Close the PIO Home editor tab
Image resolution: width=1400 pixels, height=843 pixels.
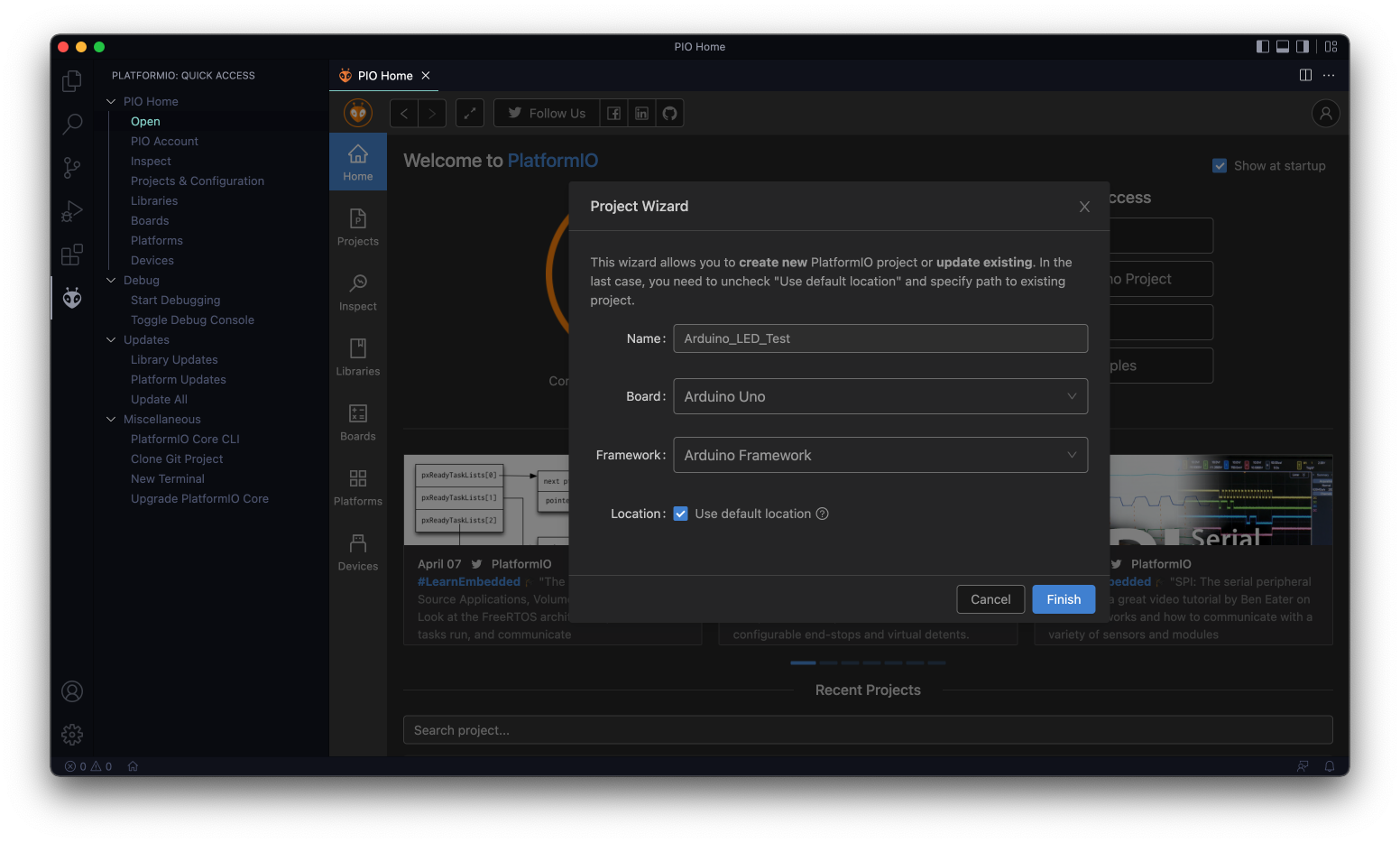pos(426,76)
